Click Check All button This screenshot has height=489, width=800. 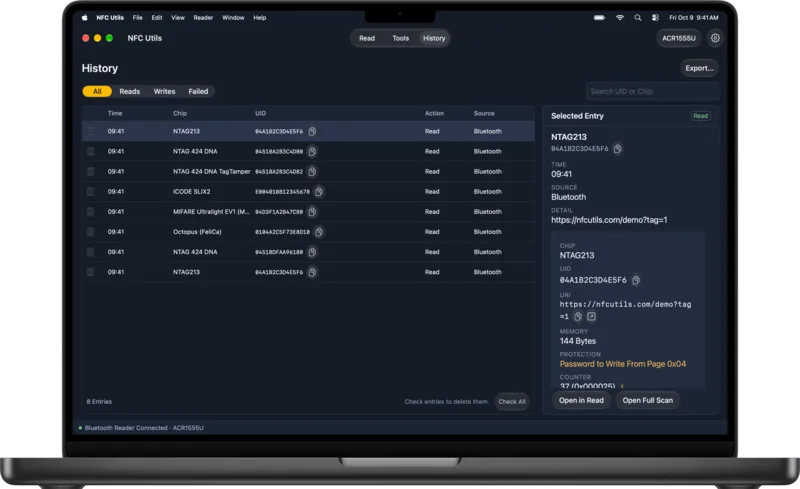(x=512, y=402)
